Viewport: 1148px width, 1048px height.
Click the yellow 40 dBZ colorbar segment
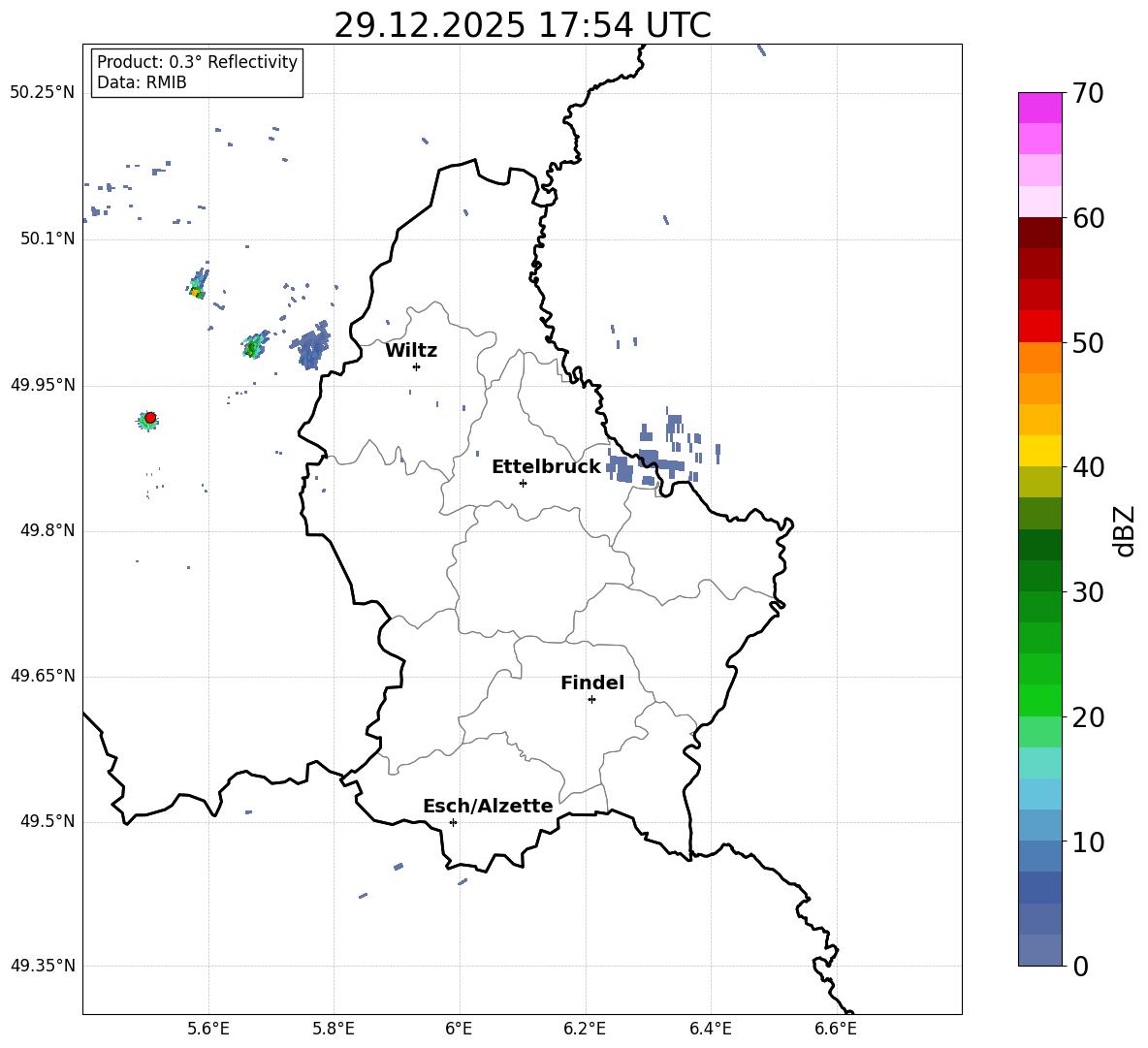(x=1039, y=451)
